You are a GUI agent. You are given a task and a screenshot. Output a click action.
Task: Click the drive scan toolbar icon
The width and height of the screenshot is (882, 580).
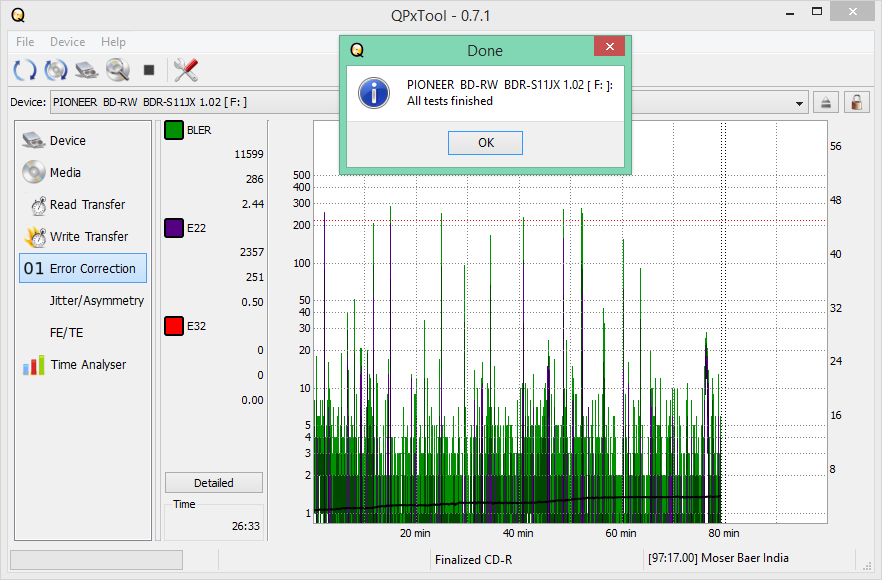(87, 70)
